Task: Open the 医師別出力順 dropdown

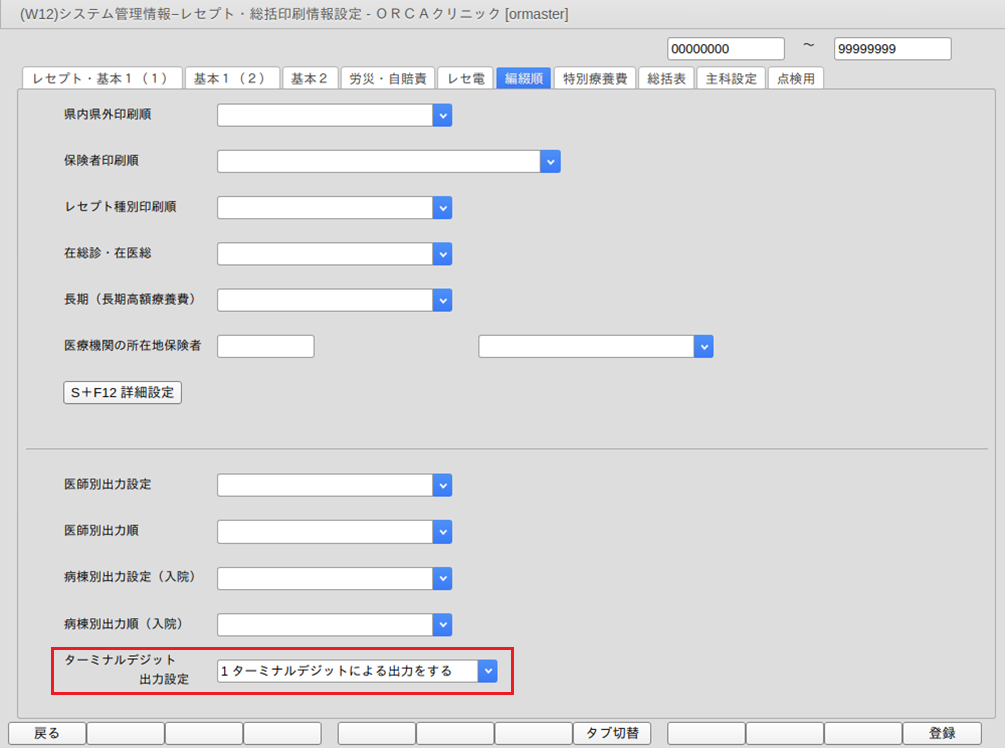Action: (x=442, y=531)
